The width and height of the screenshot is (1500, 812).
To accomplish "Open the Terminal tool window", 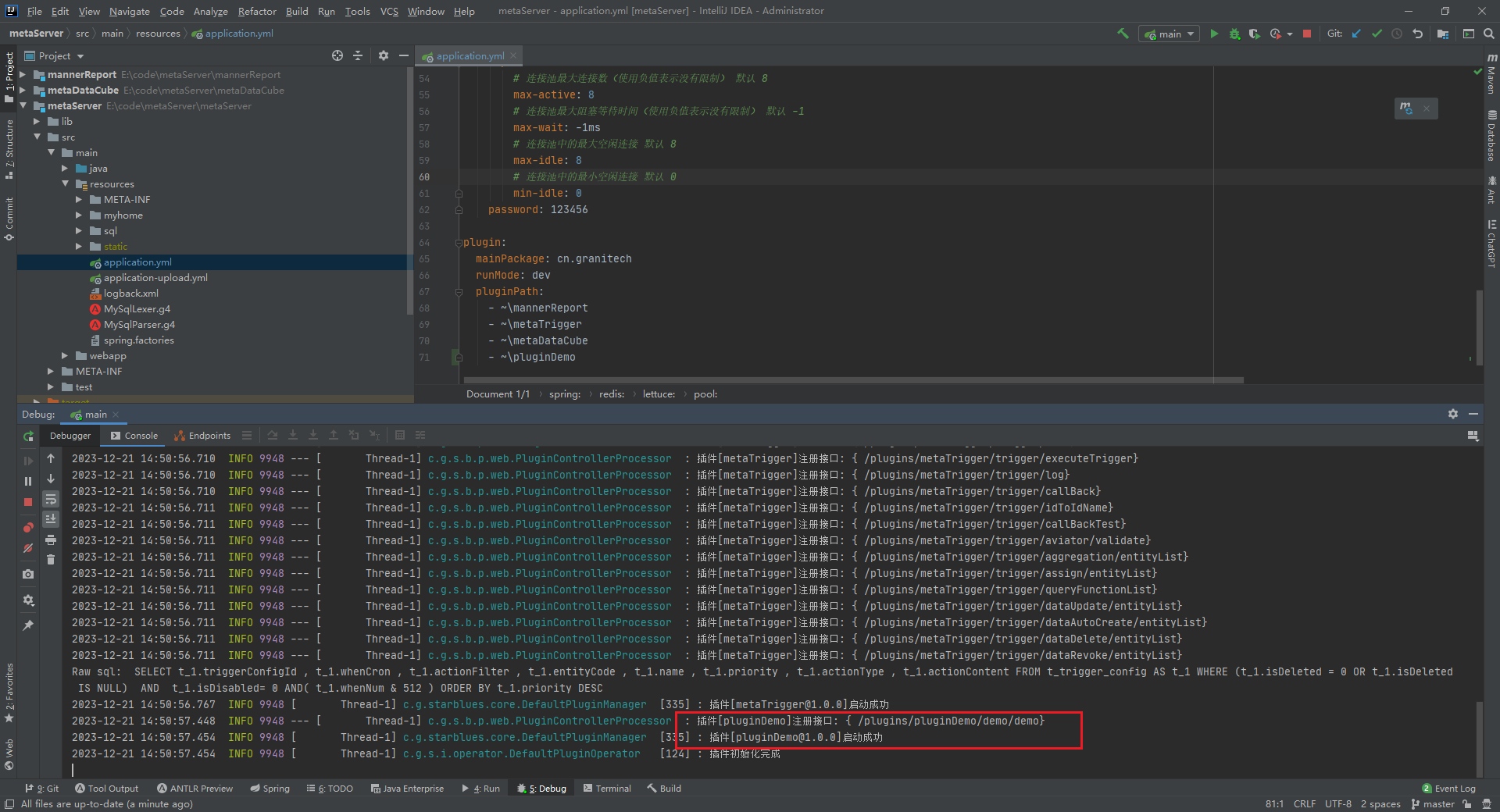I will (607, 789).
